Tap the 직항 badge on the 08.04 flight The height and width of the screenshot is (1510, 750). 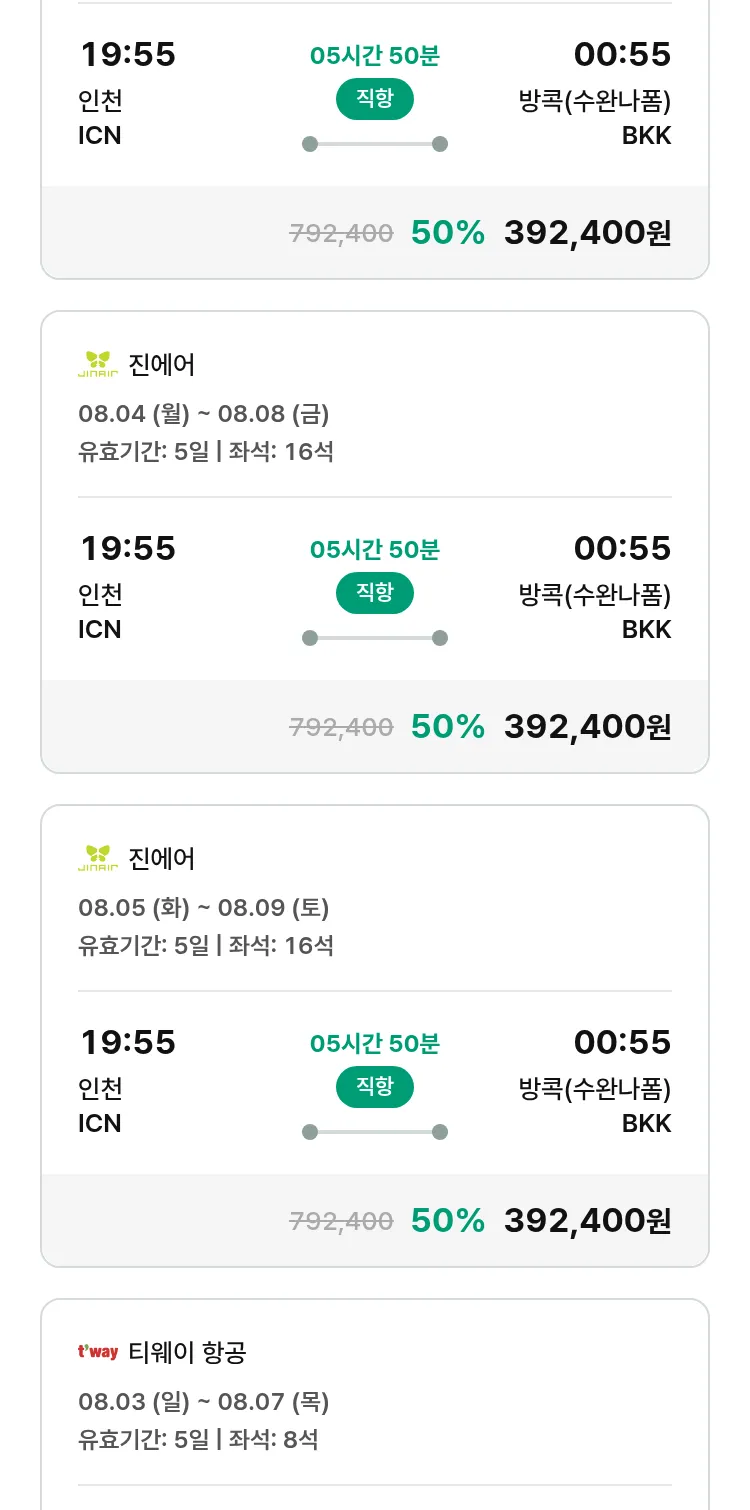click(375, 593)
